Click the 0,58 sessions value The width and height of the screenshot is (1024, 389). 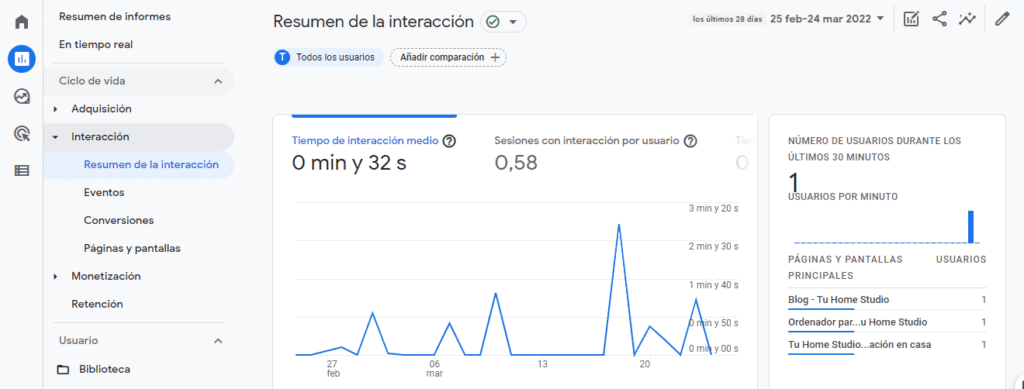pos(516,163)
